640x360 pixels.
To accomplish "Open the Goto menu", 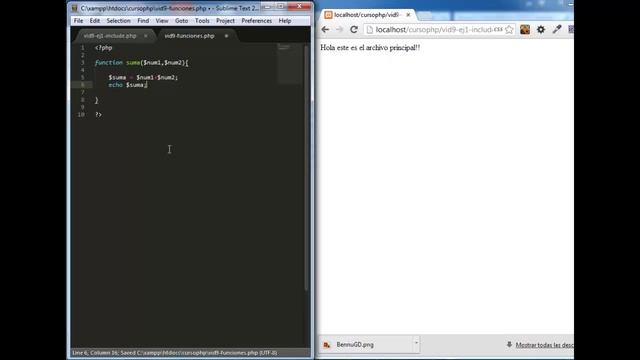I will point(181,21).
